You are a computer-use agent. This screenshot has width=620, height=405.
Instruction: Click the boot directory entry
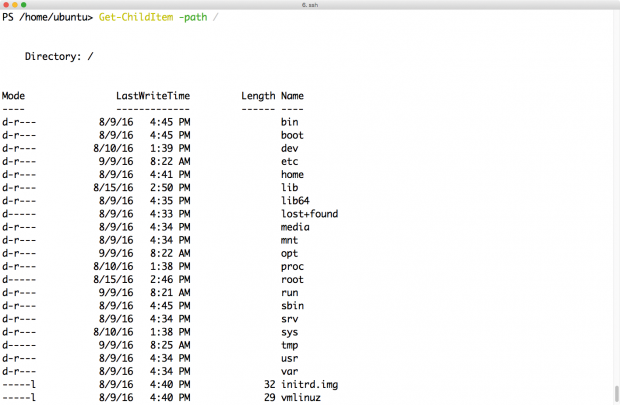pos(292,135)
